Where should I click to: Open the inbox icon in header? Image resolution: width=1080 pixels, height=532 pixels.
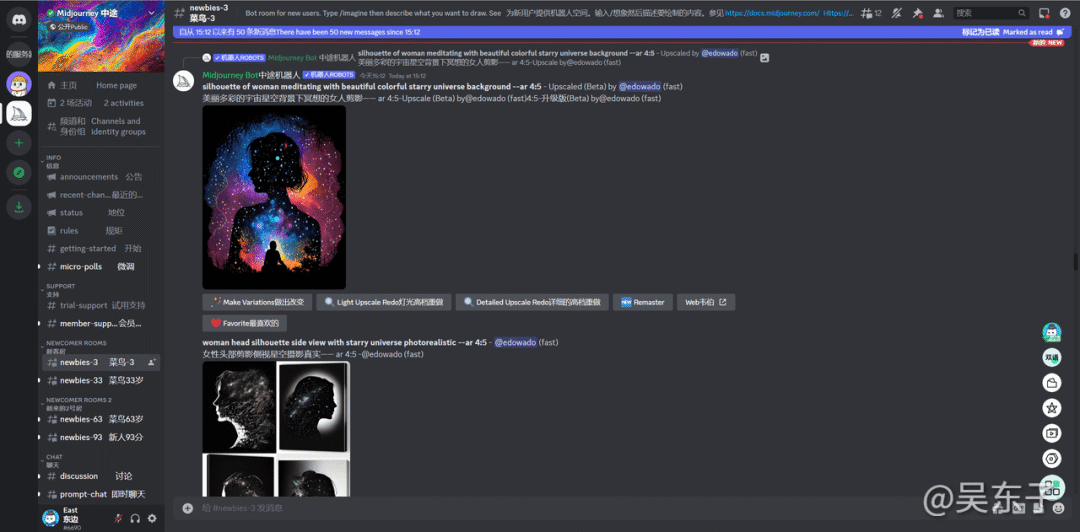click(1044, 12)
